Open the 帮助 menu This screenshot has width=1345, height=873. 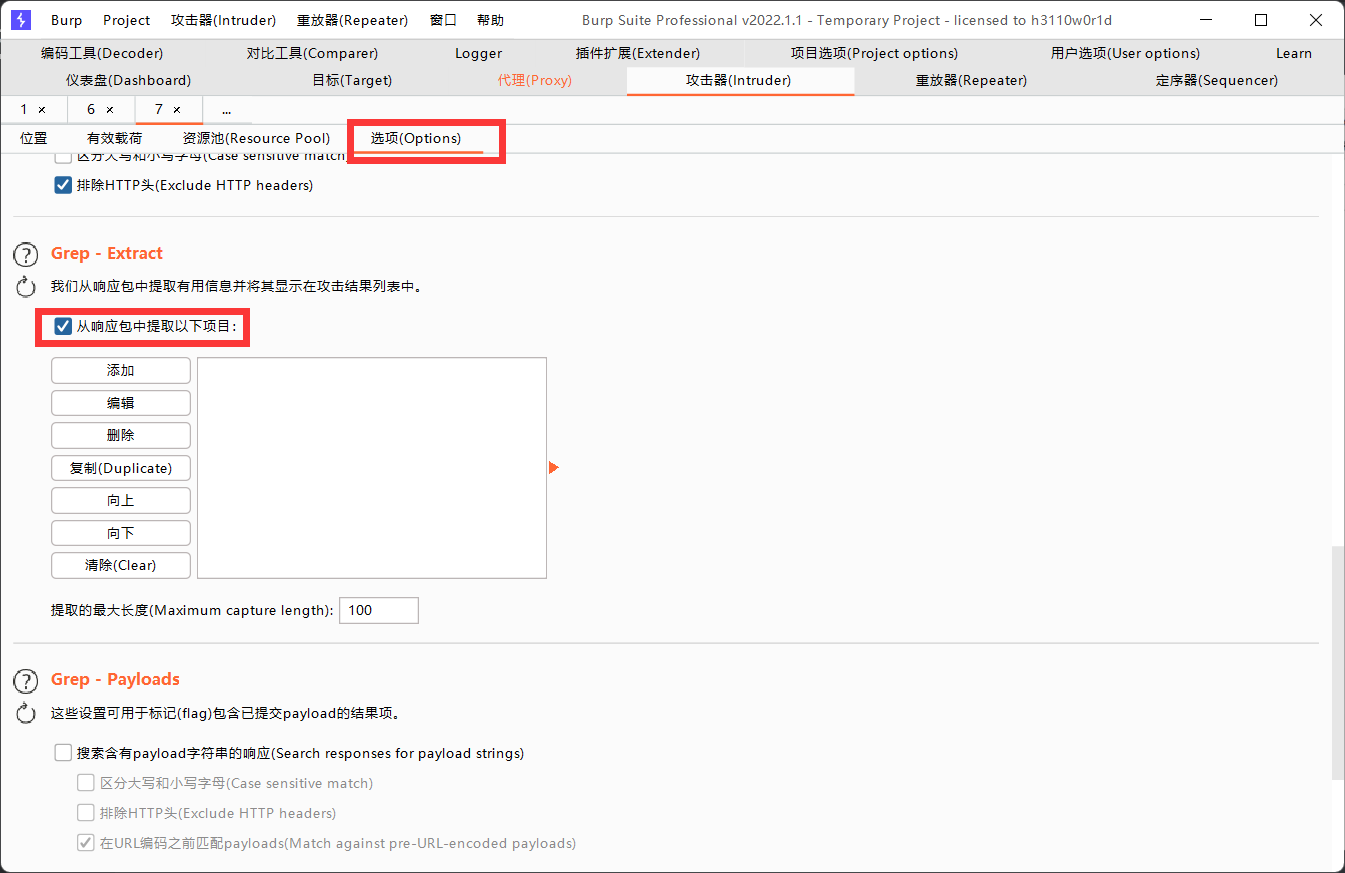[490, 20]
